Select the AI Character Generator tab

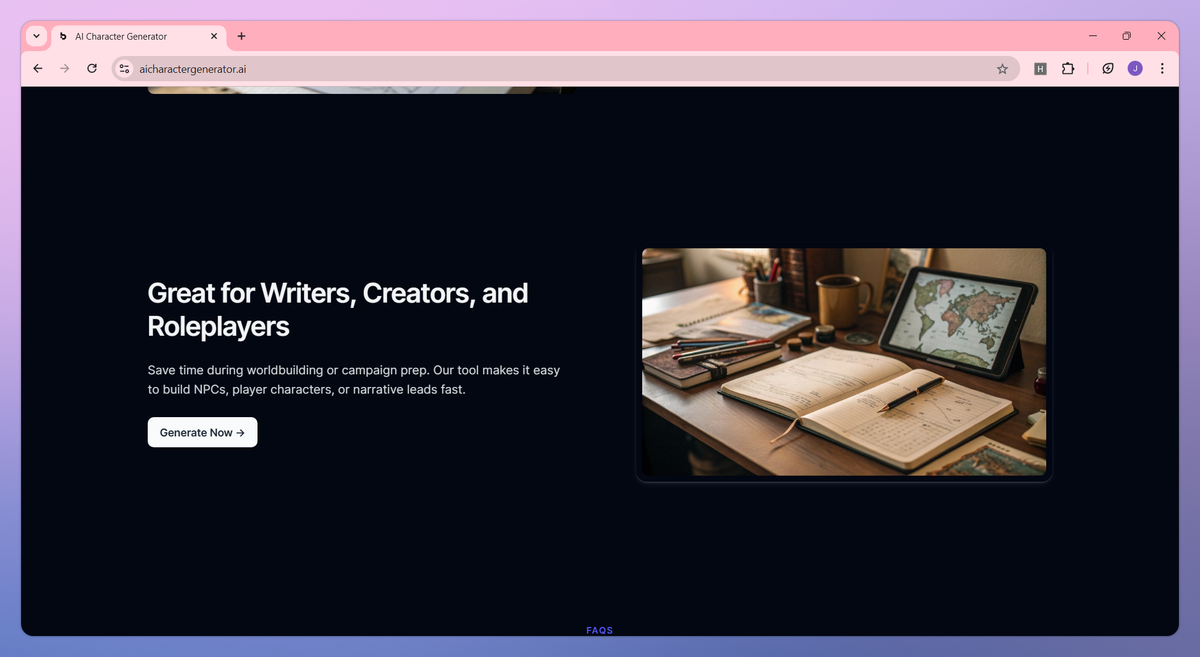(138, 36)
